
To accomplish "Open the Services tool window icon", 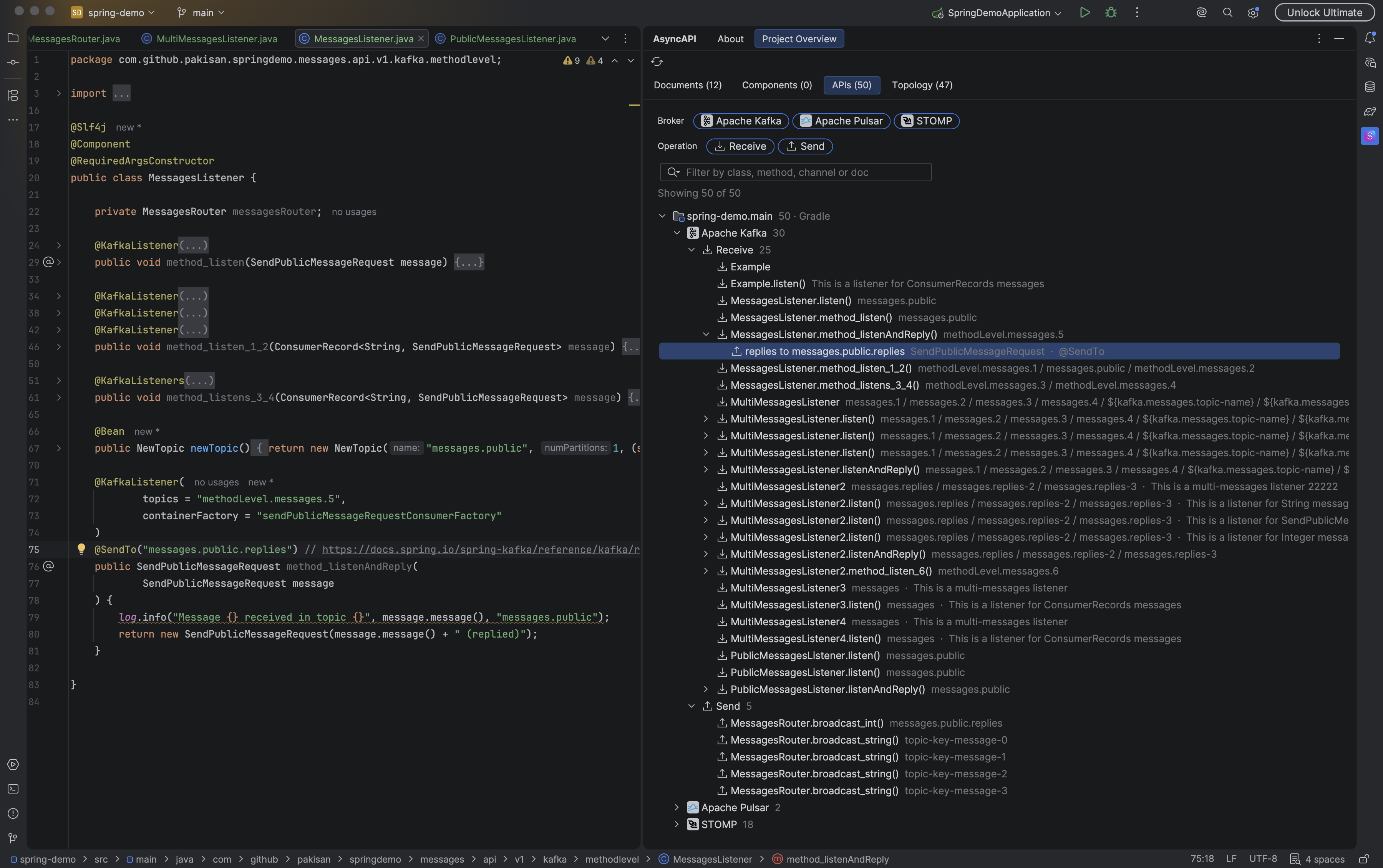I will coord(13,764).
